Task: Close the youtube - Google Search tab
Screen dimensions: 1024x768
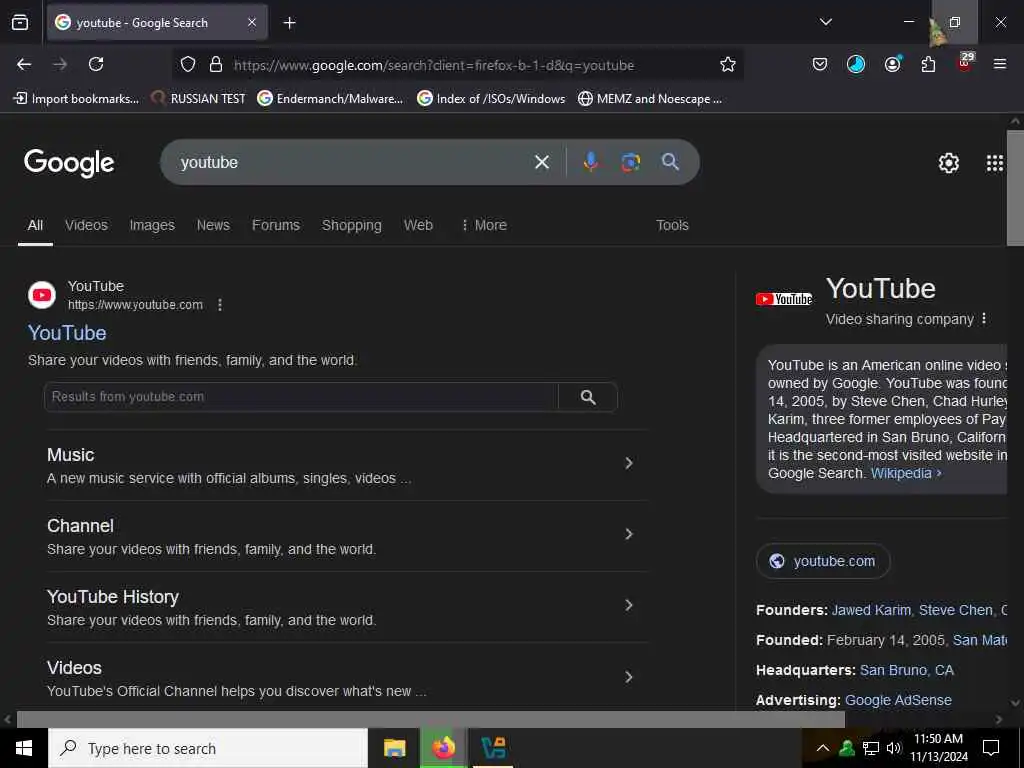Action: (x=252, y=23)
